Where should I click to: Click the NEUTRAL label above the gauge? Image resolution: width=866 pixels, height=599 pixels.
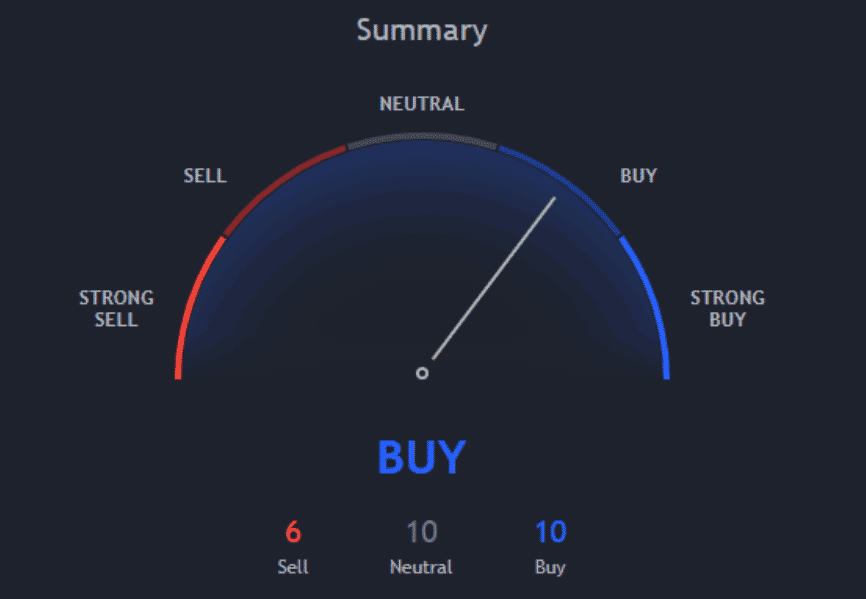click(x=422, y=104)
